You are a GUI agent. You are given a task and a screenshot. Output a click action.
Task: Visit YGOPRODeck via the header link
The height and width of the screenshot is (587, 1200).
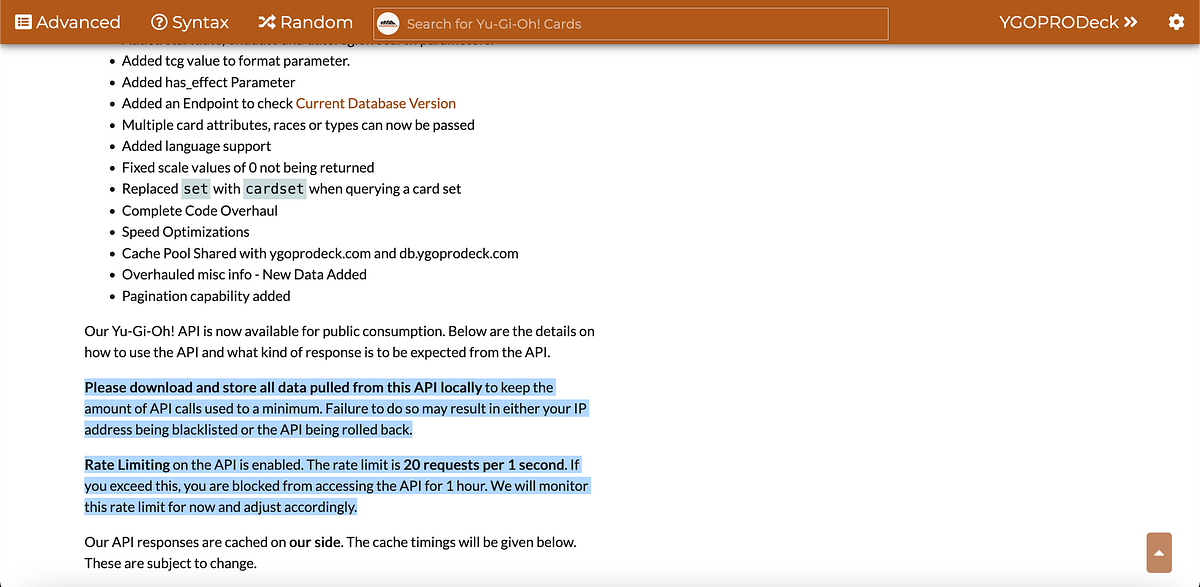[x=1058, y=20]
